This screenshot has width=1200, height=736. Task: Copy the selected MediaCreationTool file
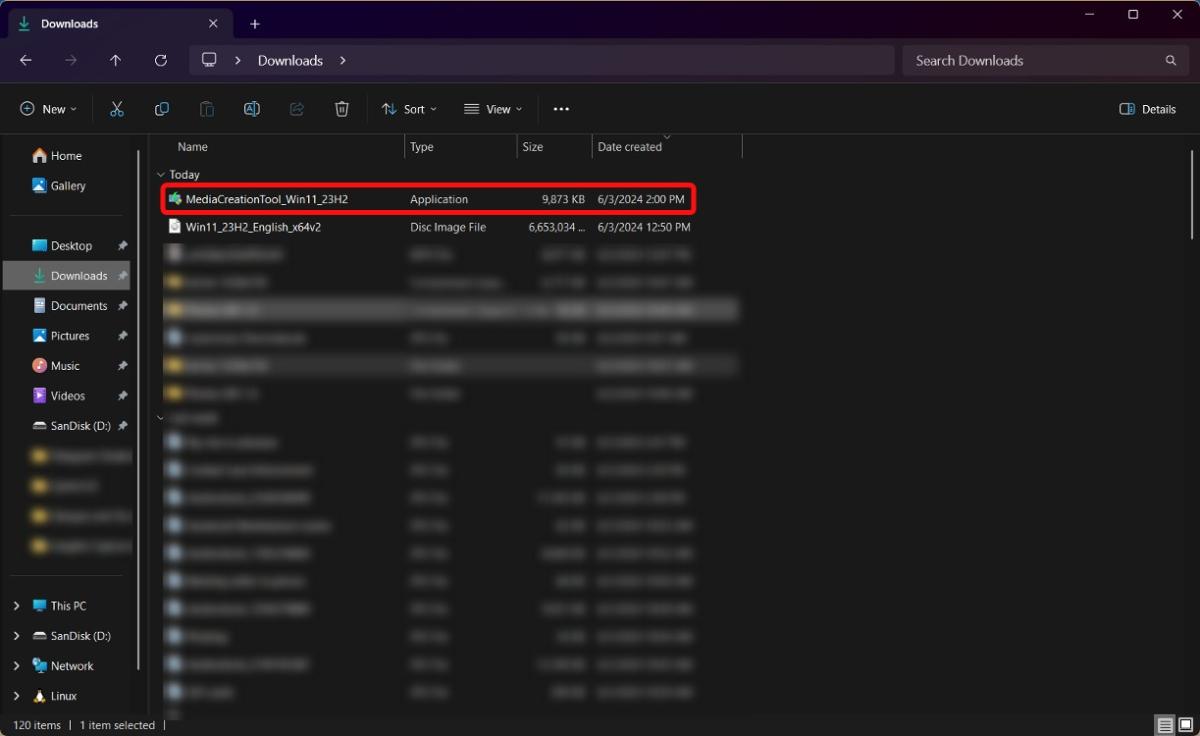point(161,109)
